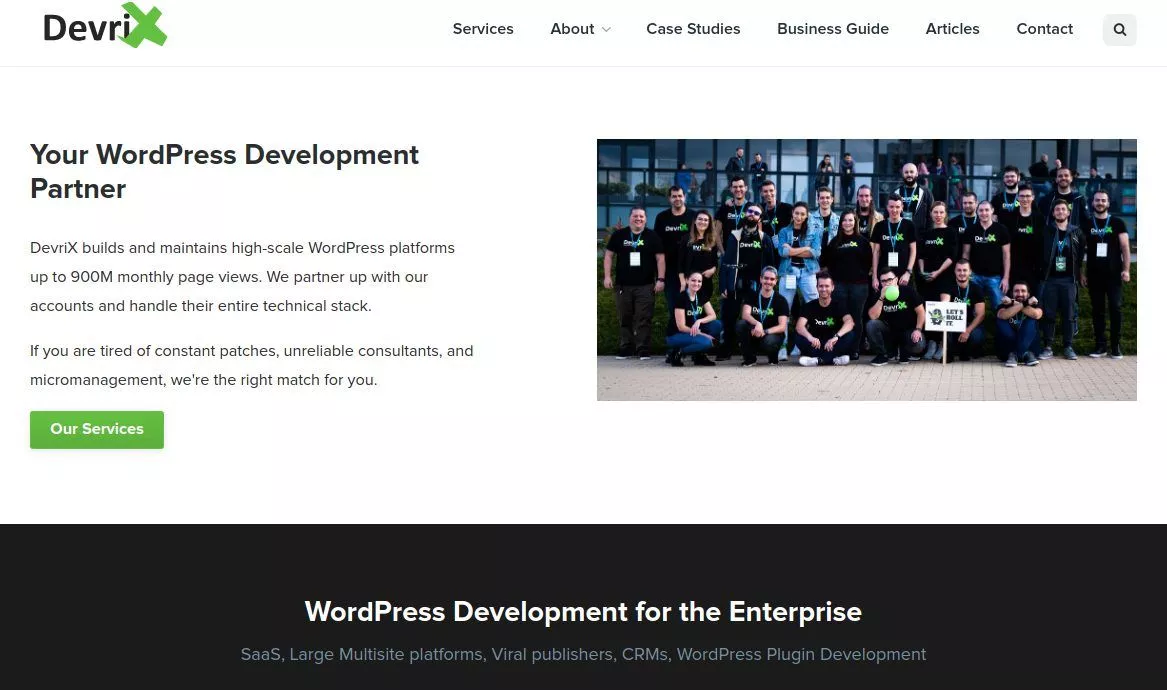Click the paragraph starting 'If you are tired'
Viewport: 1167px width, 690px height.
252,365
